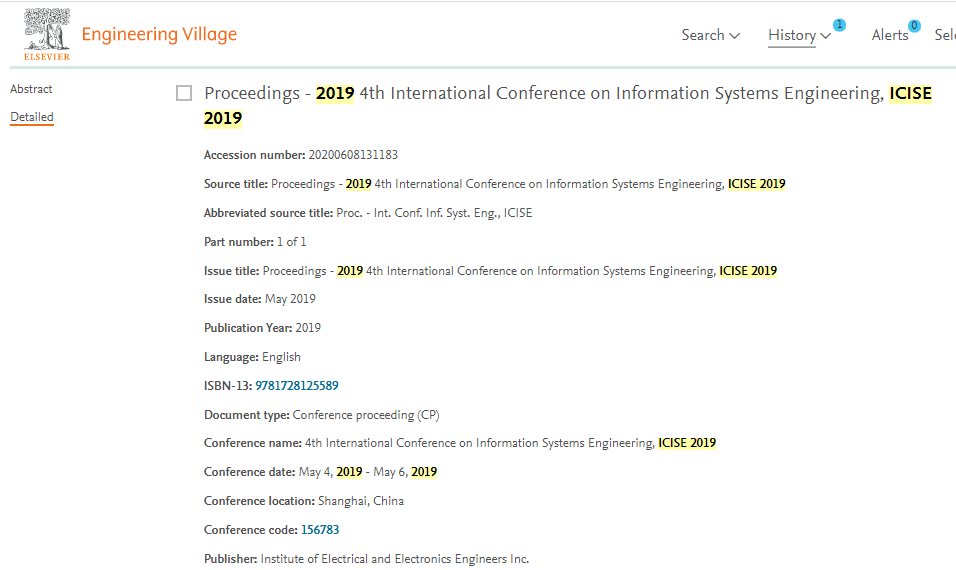Viewport: 956px width, 570px height.
Task: Click the abbreviated source title Proc. - Int. Conf. Inf. Syst. Eng.
Action: [x=434, y=213]
